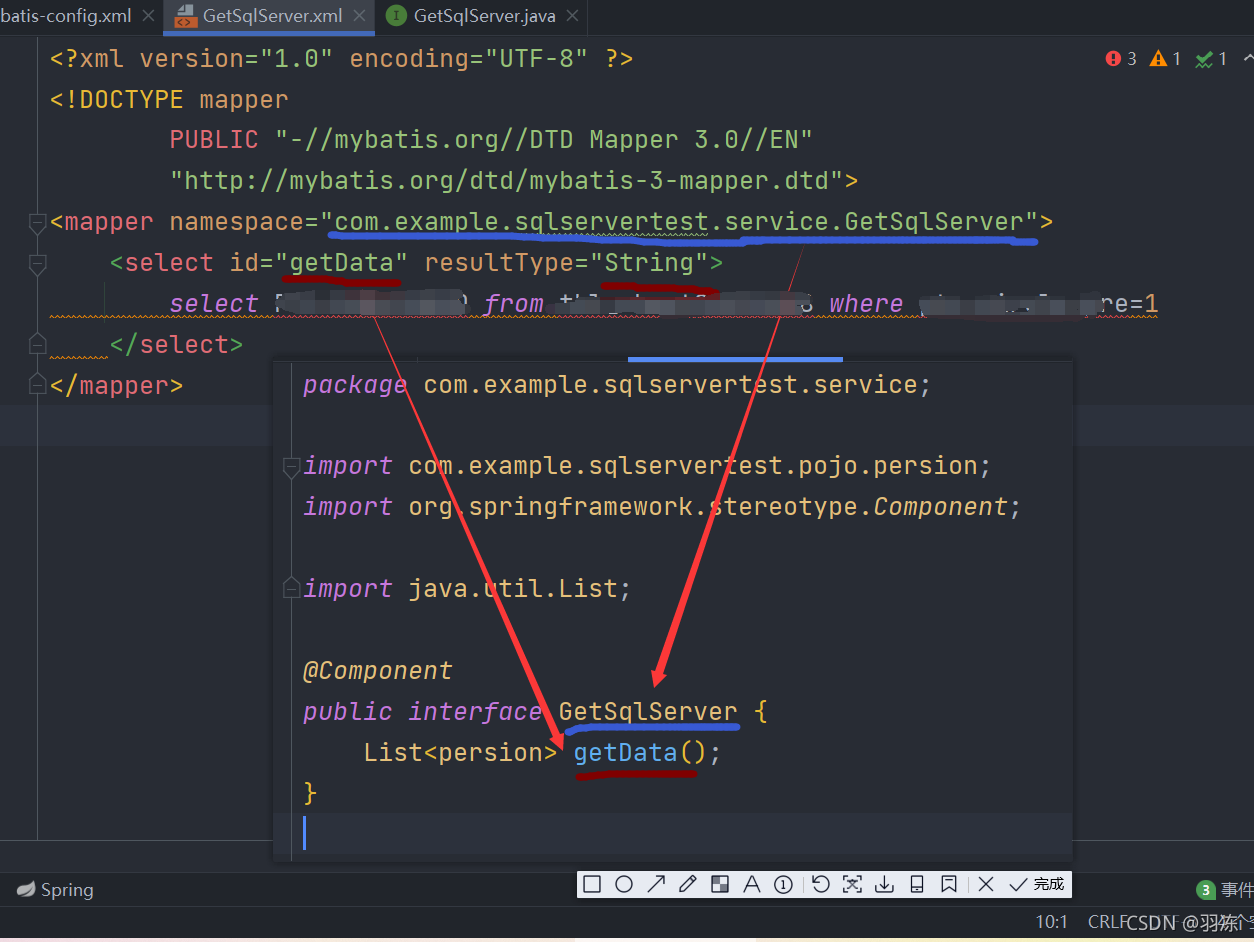Viewport: 1254px width, 942px height.
Task: Click the @Component annotation in Java code
Action: click(x=378, y=670)
